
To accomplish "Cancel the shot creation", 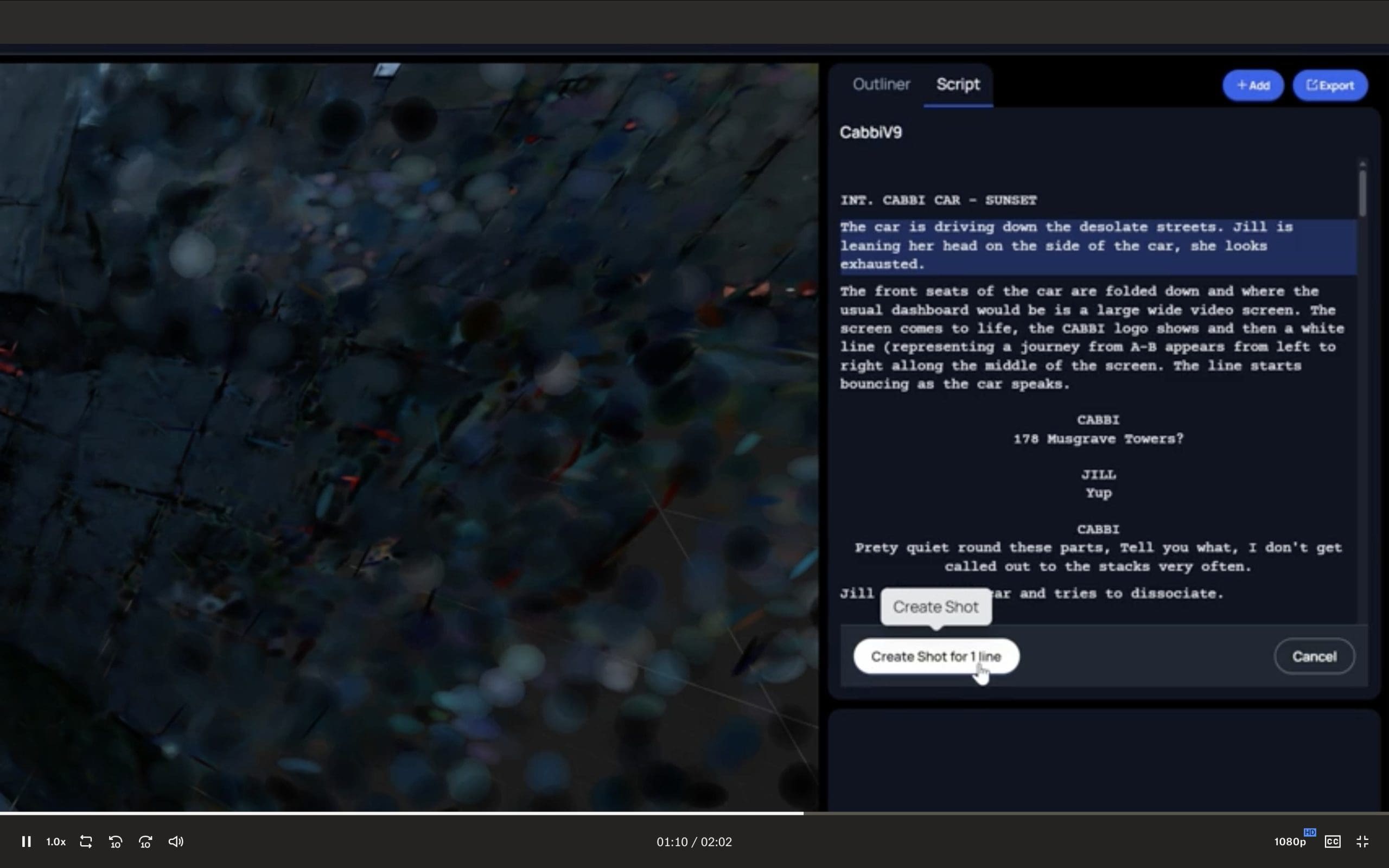I will (x=1313, y=656).
